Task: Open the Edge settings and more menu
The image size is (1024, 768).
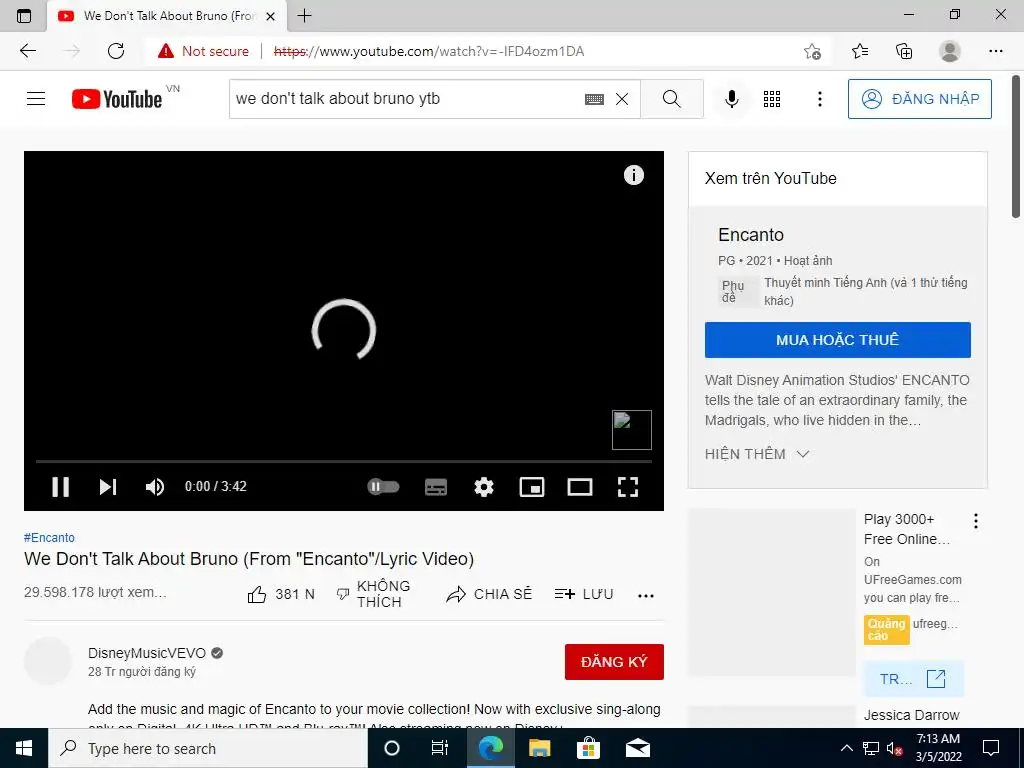Action: [x=996, y=51]
